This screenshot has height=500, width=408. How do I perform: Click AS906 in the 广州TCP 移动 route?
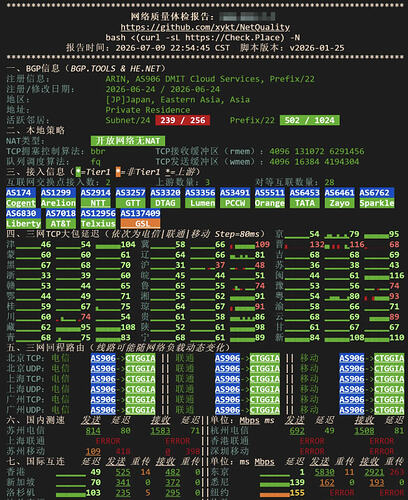pos(352,399)
